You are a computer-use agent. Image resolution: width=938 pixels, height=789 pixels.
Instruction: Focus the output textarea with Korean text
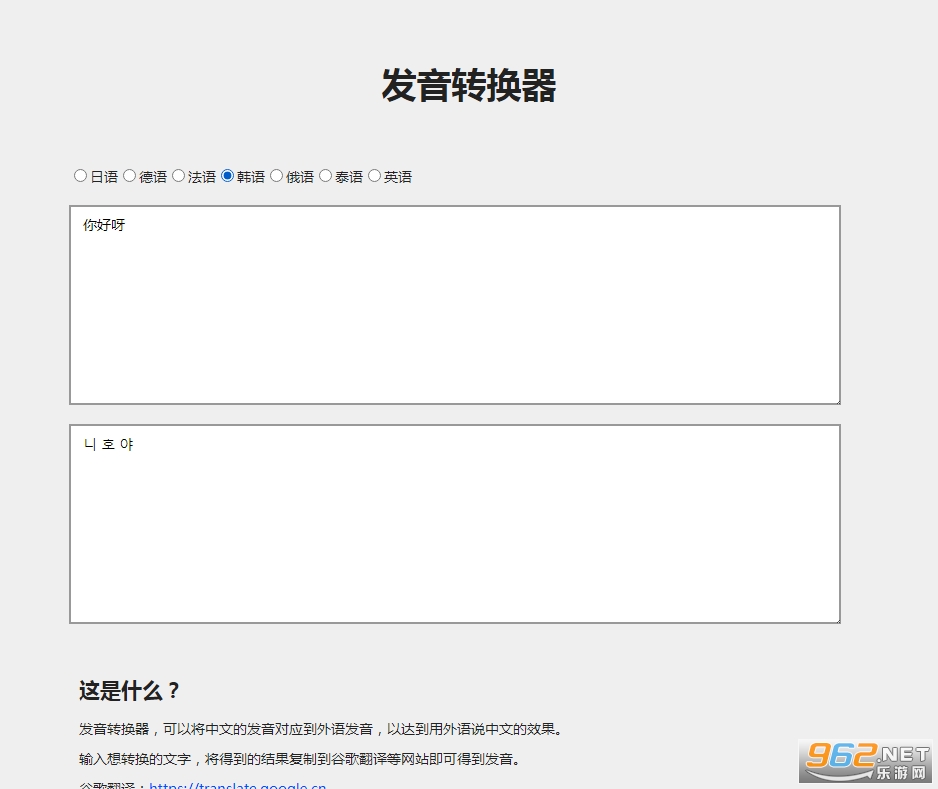tap(454, 524)
